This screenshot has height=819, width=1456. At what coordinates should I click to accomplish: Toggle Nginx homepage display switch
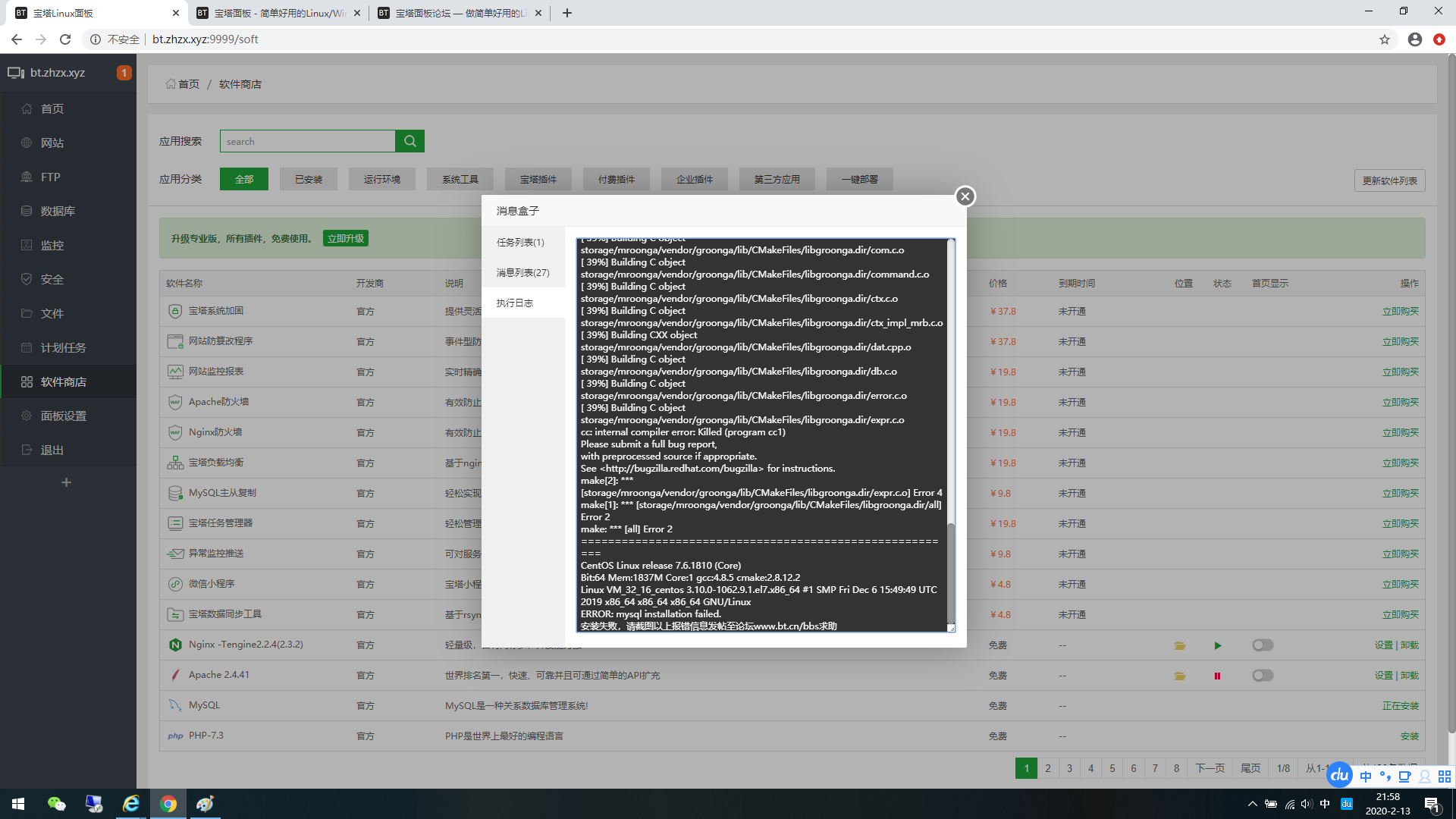1263,645
